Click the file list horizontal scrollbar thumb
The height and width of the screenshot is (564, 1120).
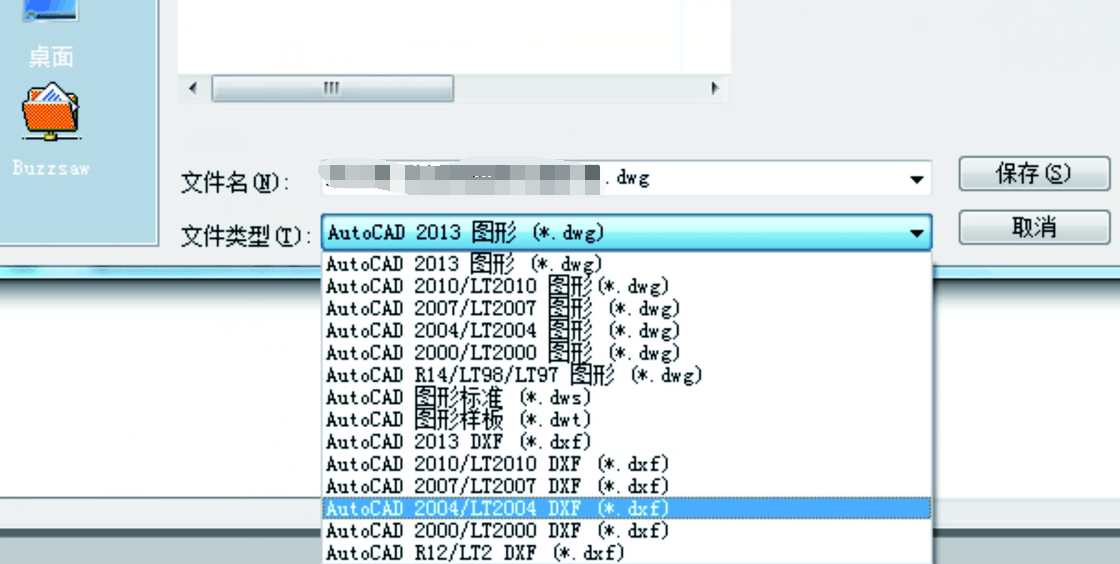tap(332, 89)
